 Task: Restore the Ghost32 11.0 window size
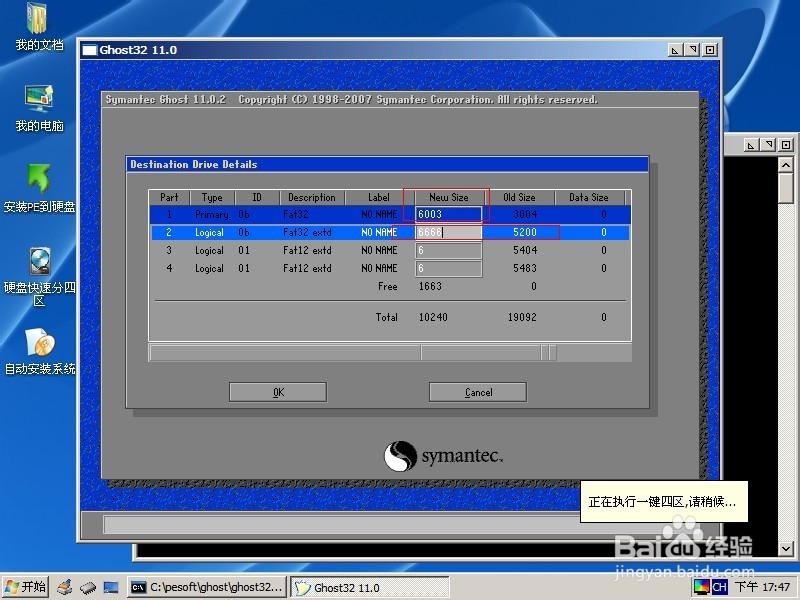(692, 50)
